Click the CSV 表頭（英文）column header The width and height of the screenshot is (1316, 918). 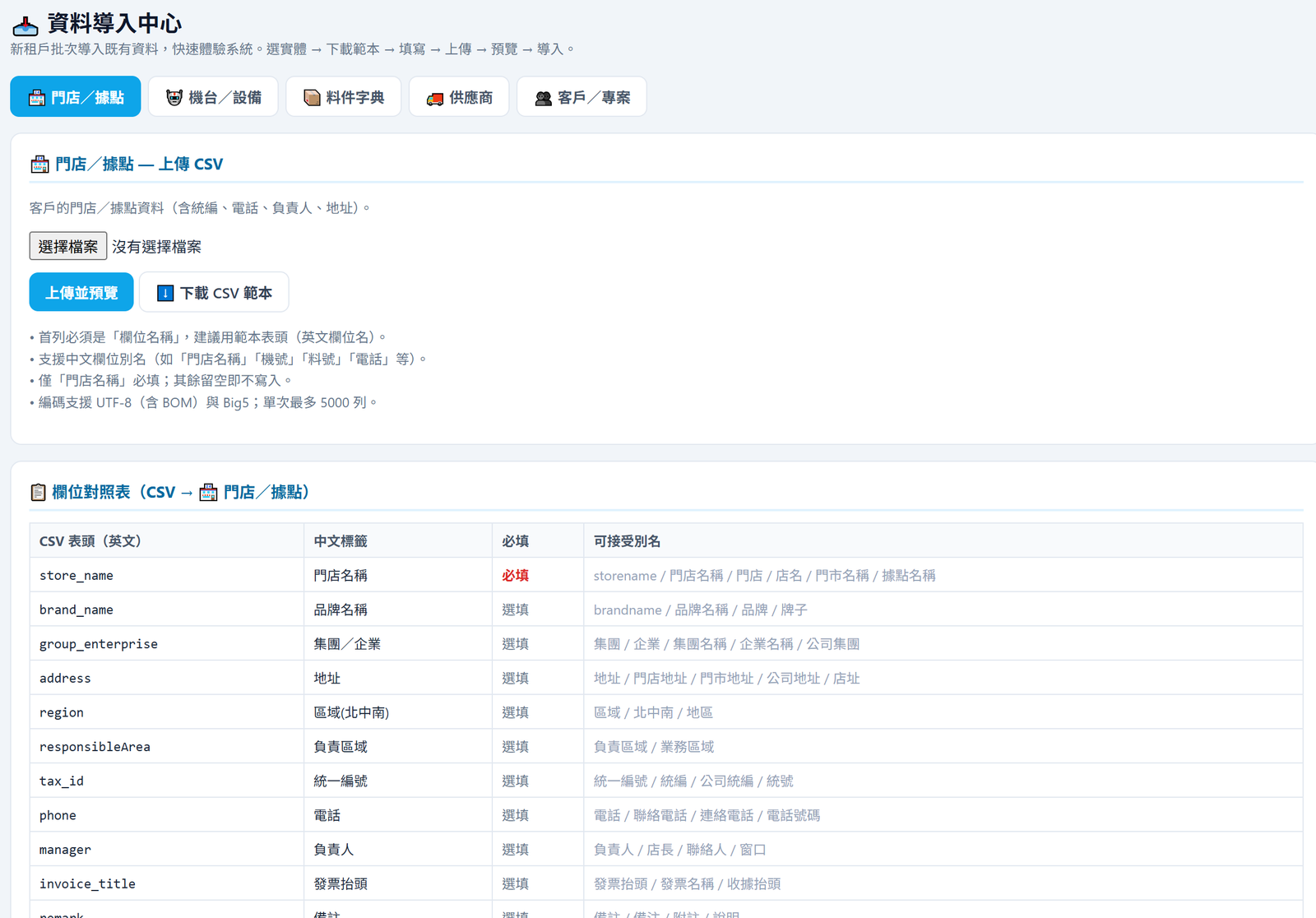[x=167, y=540]
